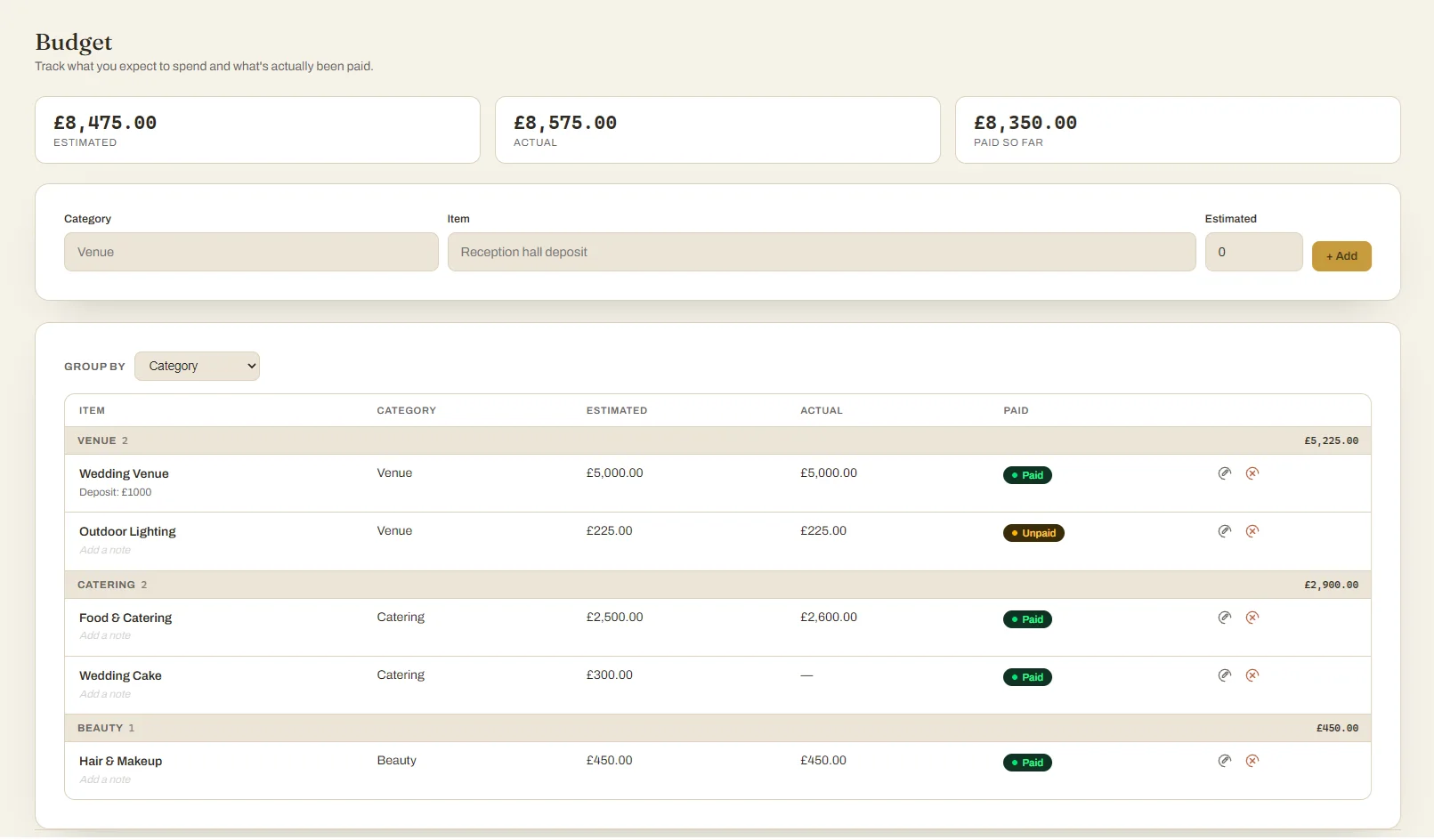1434x840 pixels.
Task: Toggle Unpaid status for Outdoor Lighting
Action: pyautogui.click(x=1033, y=533)
